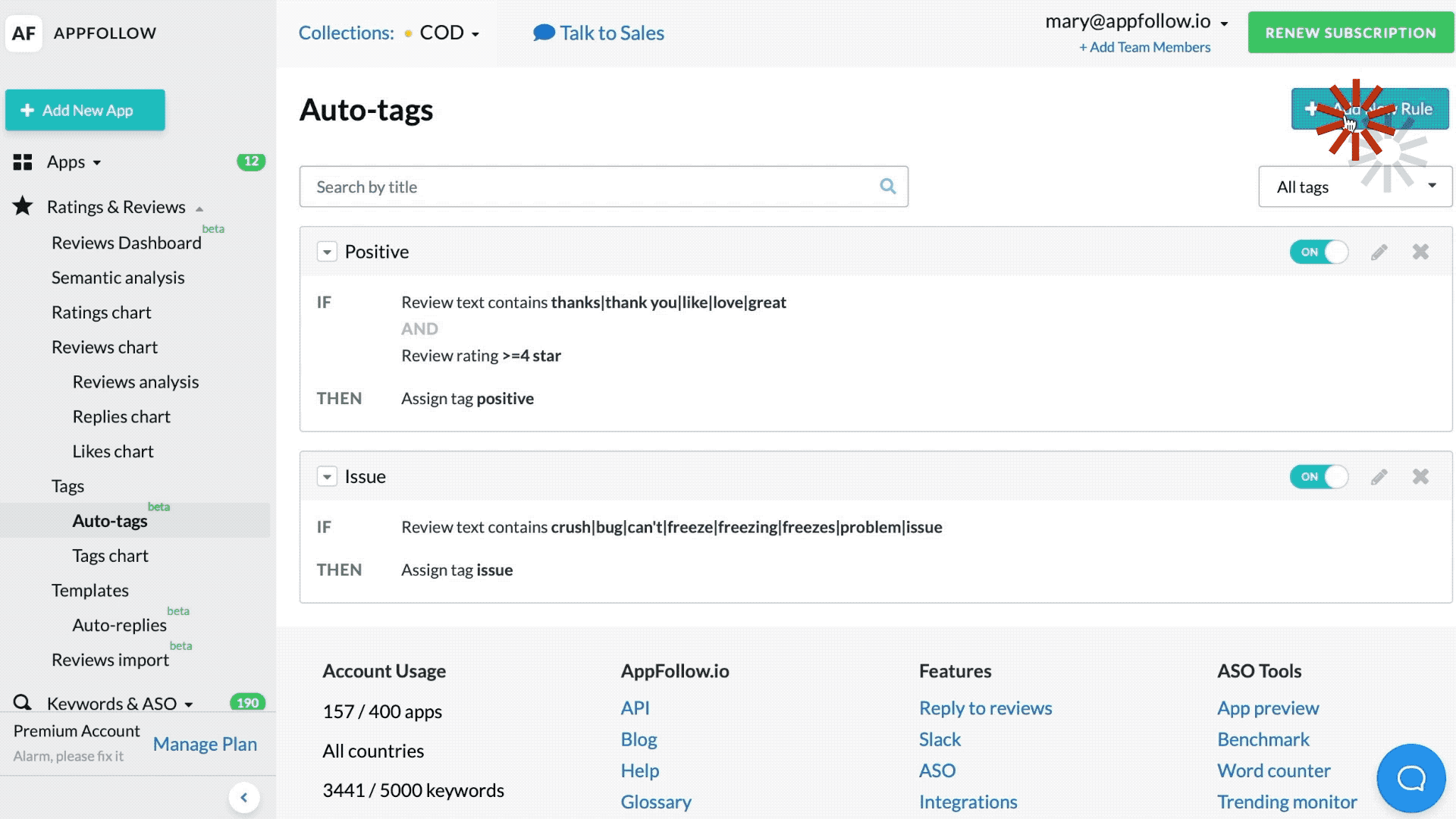Collapse the Positive rule details
This screenshot has height=819, width=1456.
tap(327, 252)
